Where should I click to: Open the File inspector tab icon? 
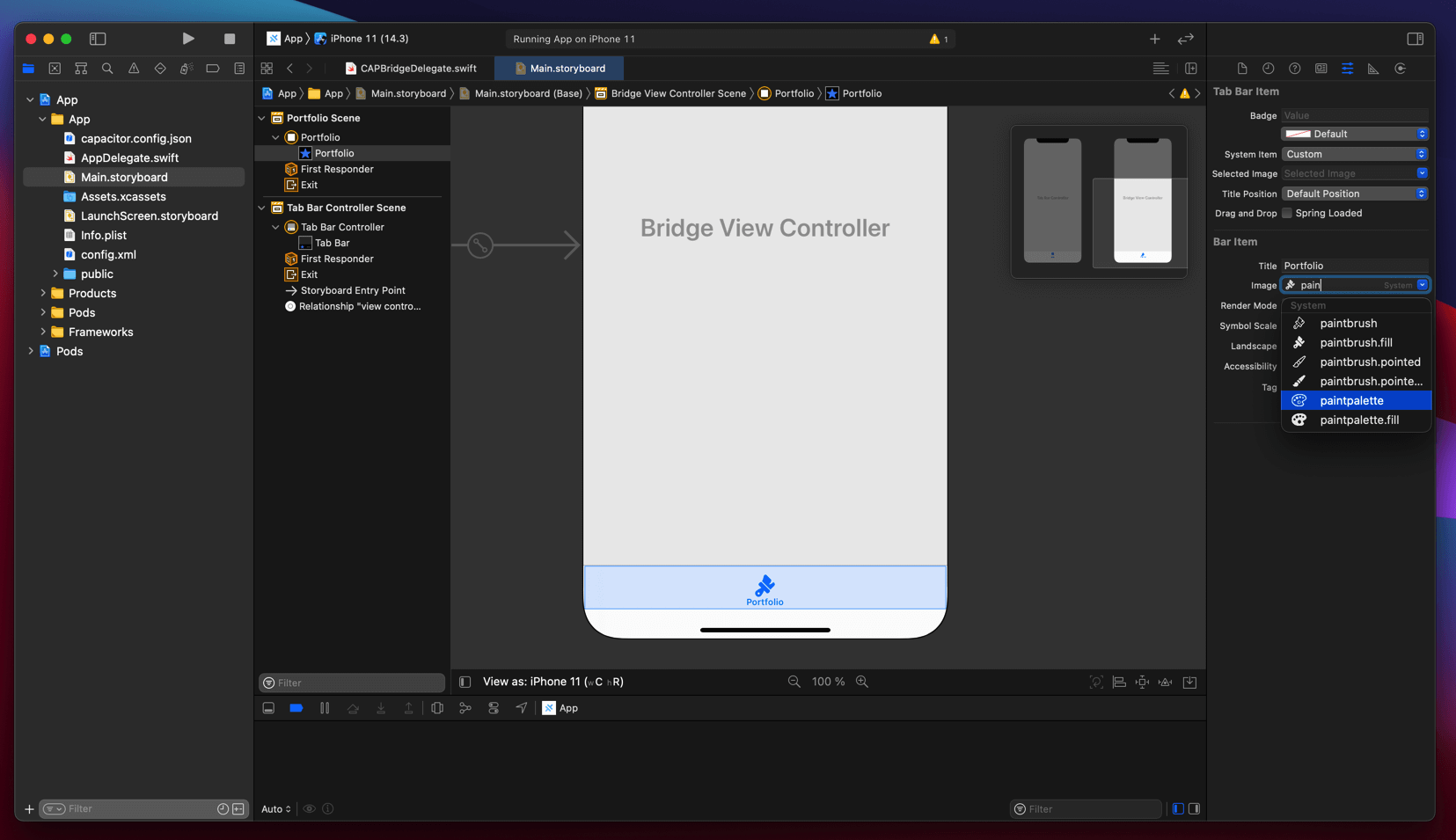pos(1242,69)
